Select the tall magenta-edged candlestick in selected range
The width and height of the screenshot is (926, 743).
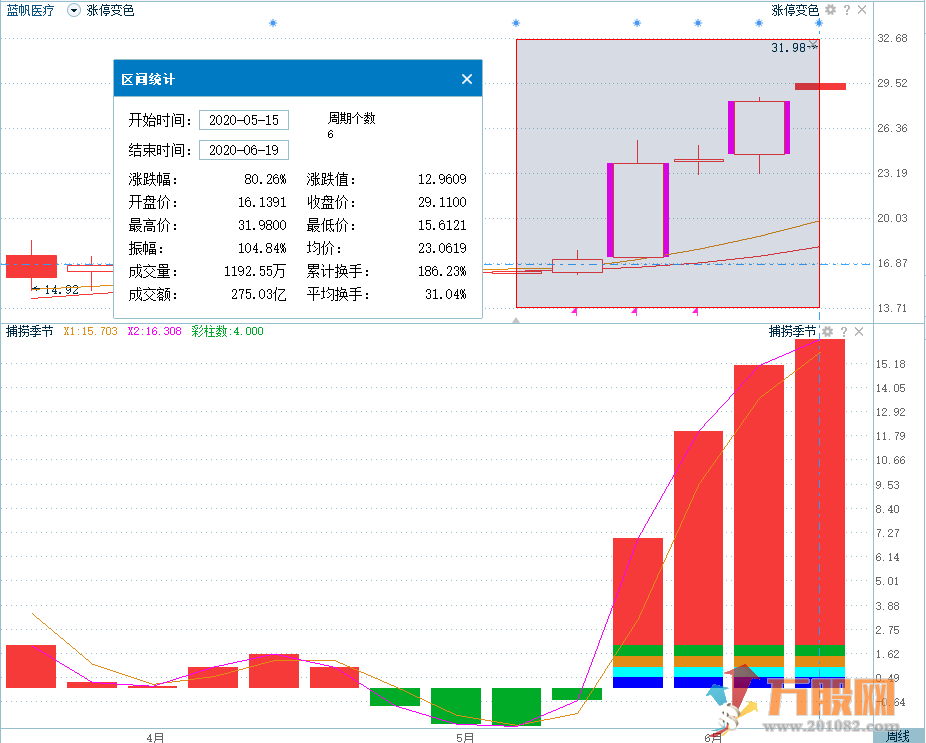click(637, 210)
